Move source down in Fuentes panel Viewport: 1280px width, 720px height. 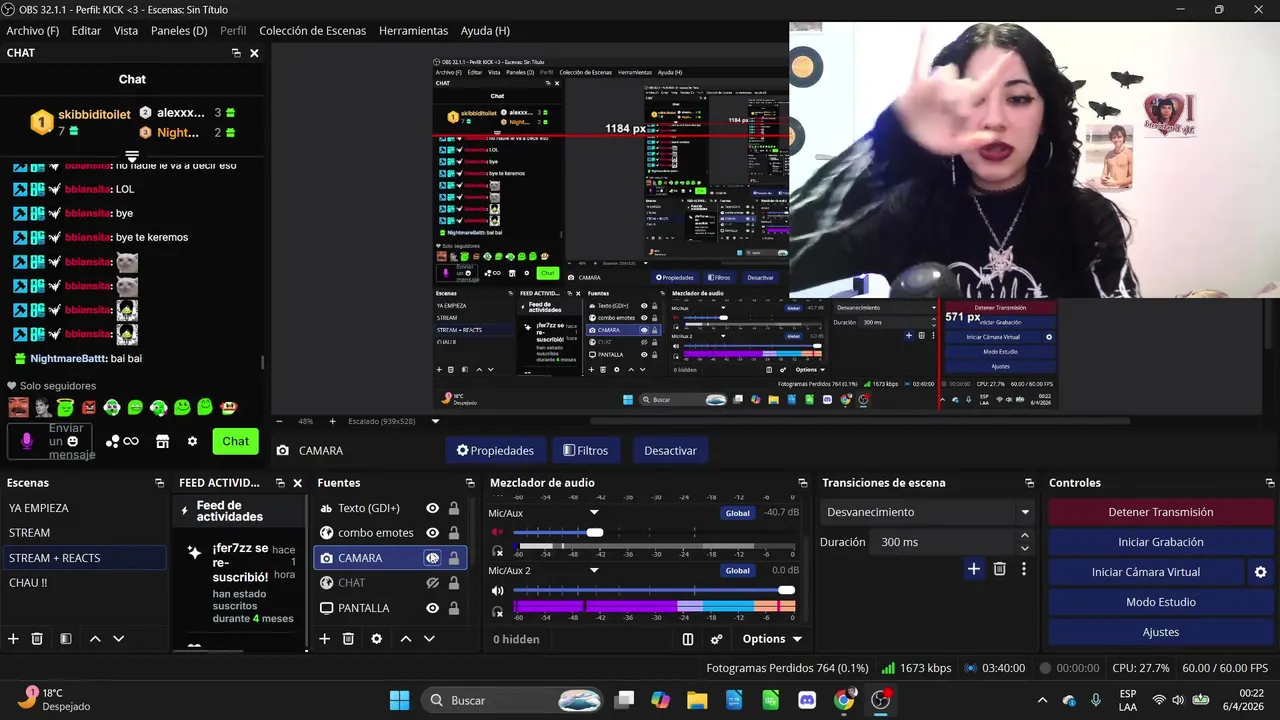tap(429, 639)
